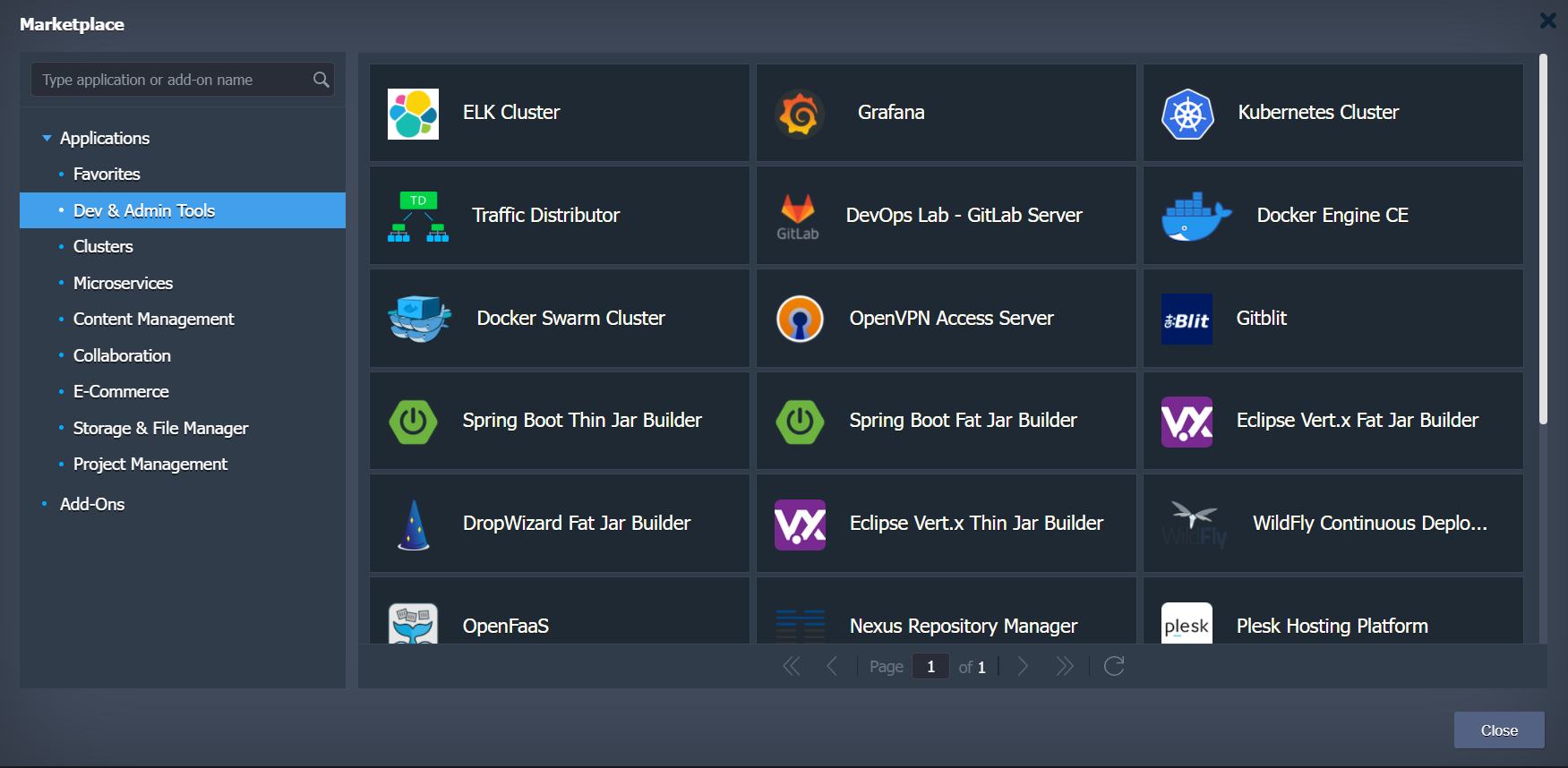
Task: Click the search magnifier icon
Action: pyautogui.click(x=321, y=80)
